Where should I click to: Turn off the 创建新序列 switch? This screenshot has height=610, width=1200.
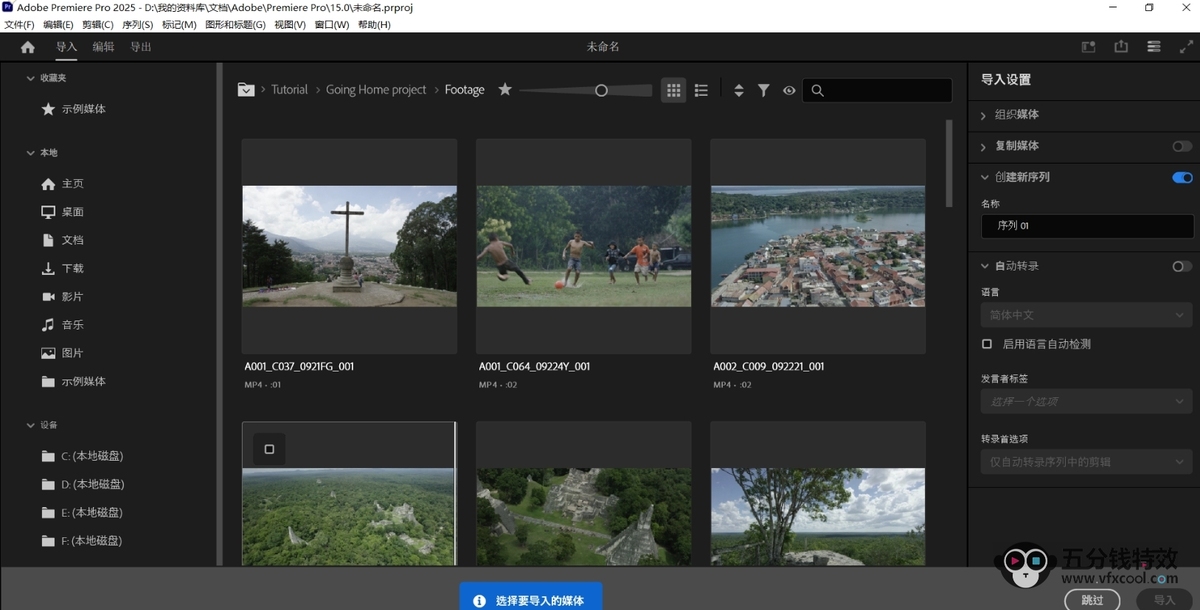pos(1182,178)
